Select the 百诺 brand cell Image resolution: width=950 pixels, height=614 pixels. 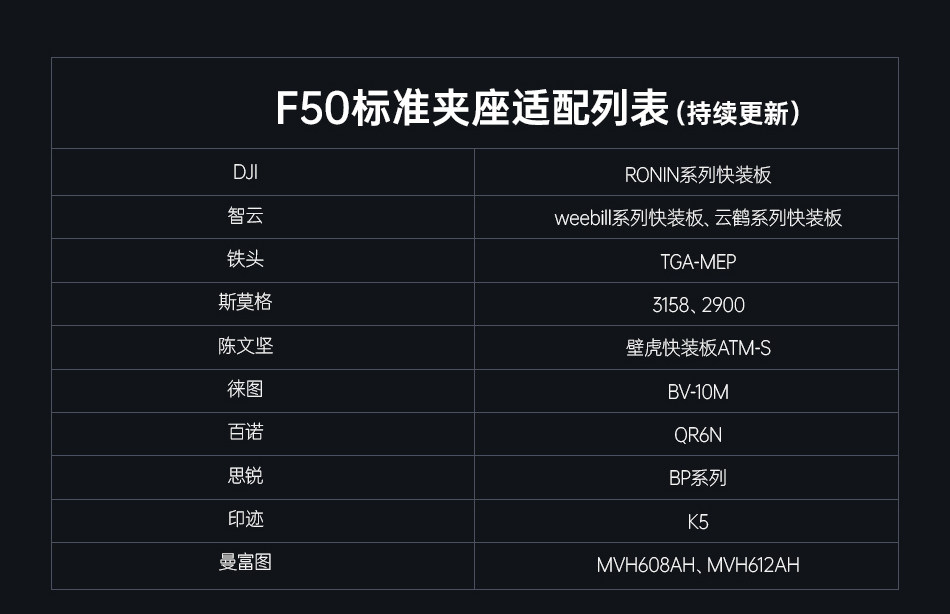245,432
